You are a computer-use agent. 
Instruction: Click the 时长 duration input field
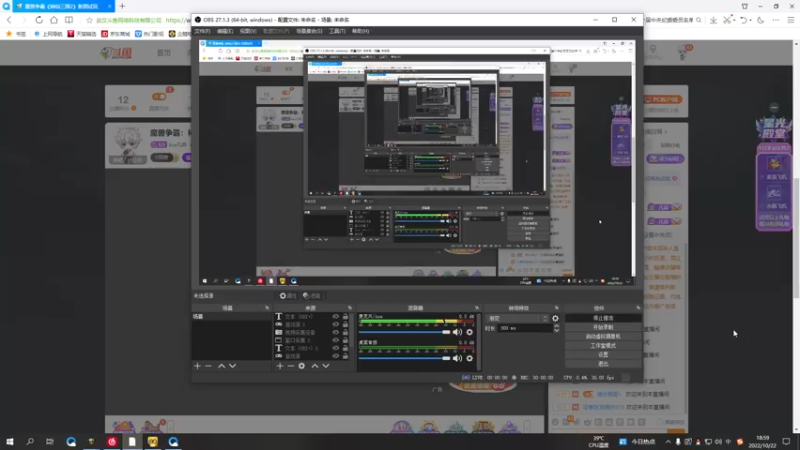pos(524,329)
